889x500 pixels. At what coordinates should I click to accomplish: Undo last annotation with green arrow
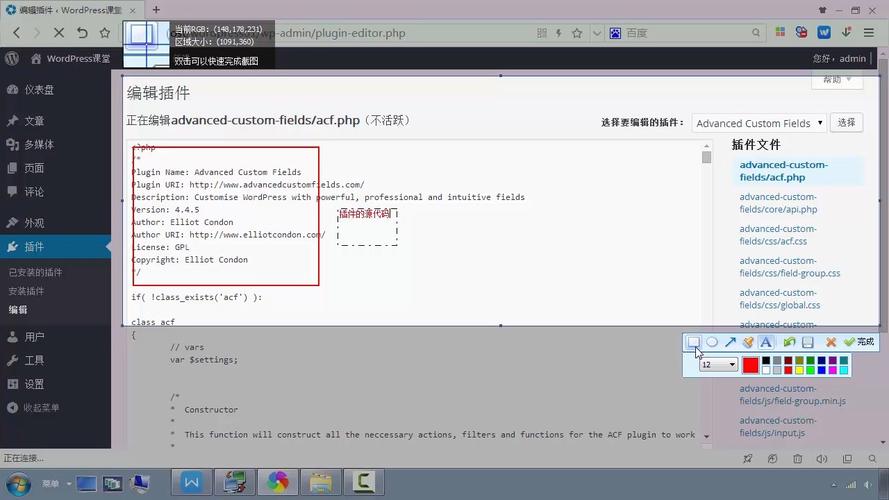[x=789, y=342]
